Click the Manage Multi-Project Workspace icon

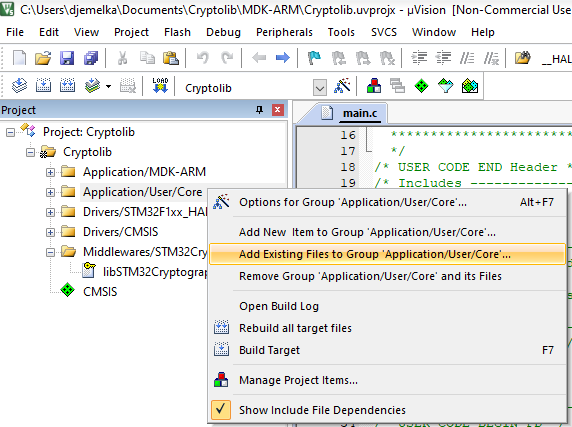[397, 86]
